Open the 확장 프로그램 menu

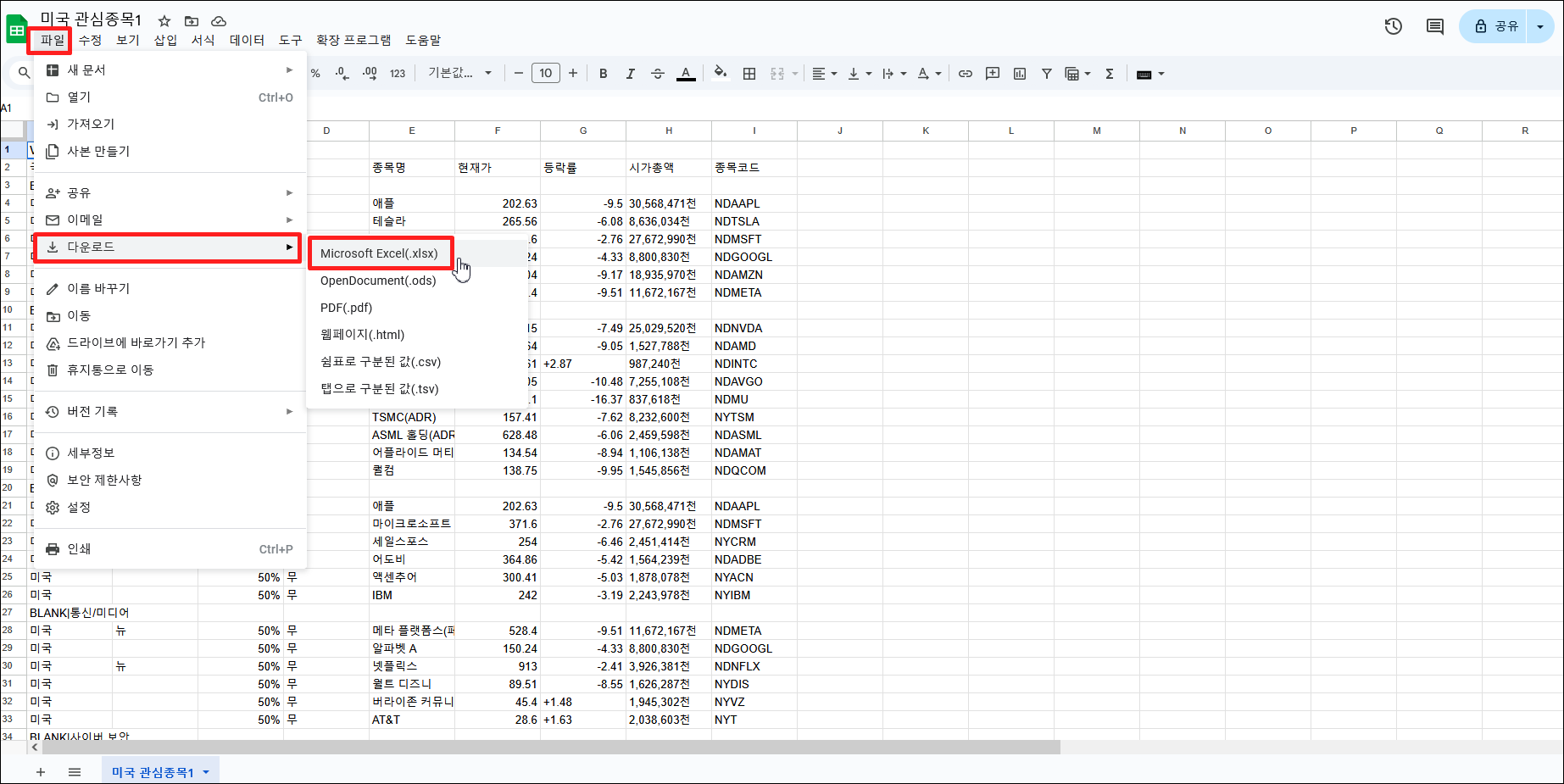tap(353, 40)
